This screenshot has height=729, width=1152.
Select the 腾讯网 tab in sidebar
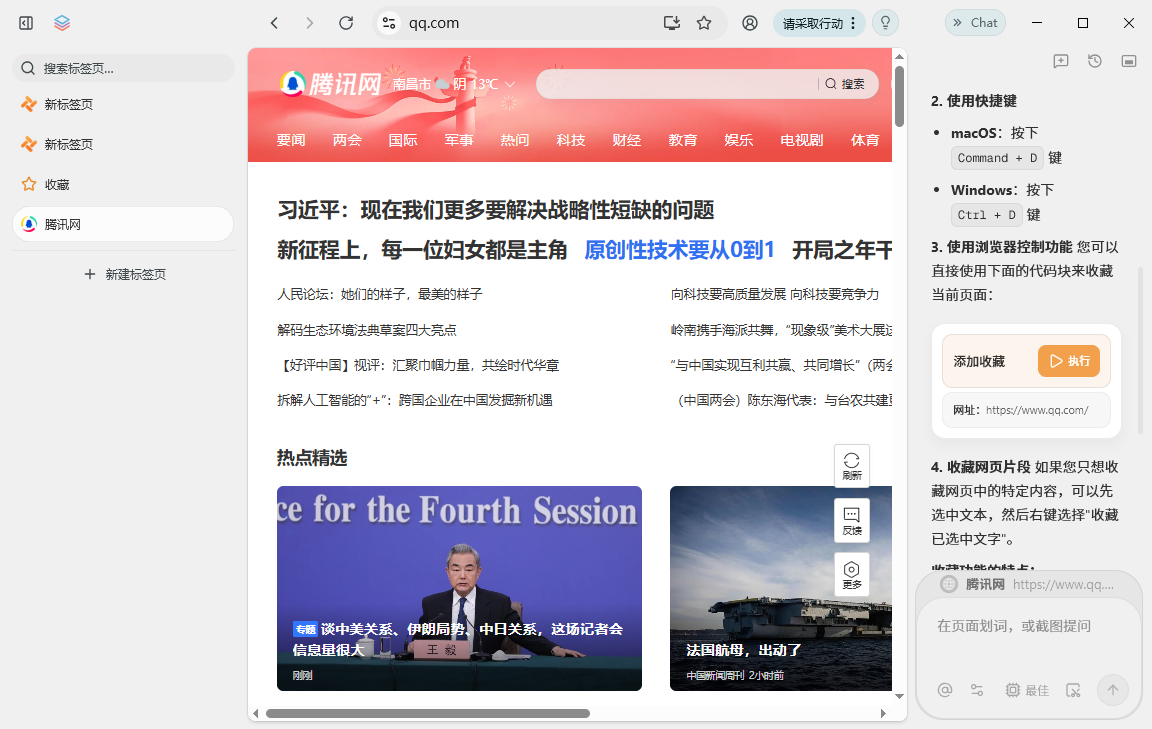123,224
